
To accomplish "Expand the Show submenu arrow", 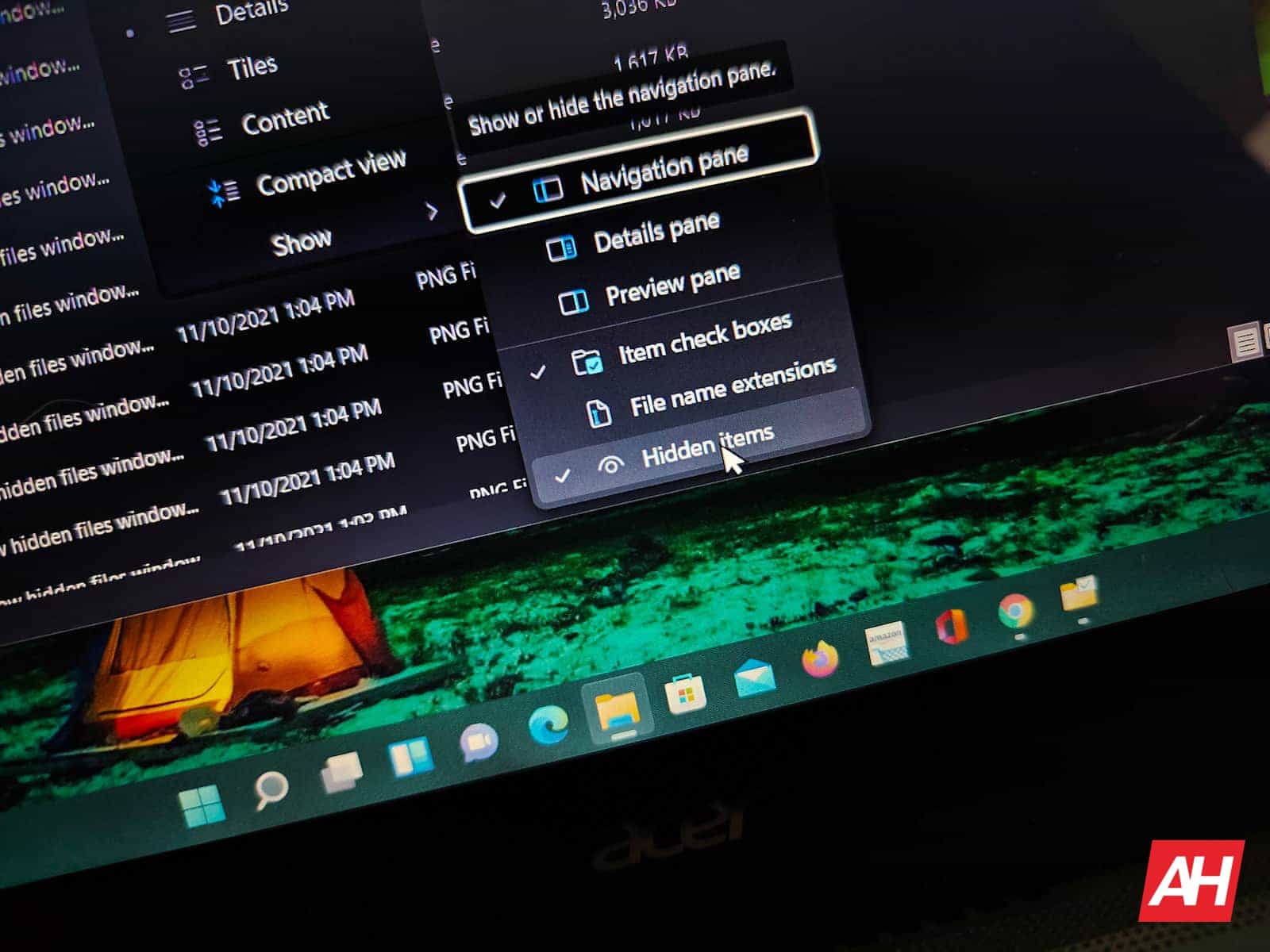I will (x=431, y=211).
